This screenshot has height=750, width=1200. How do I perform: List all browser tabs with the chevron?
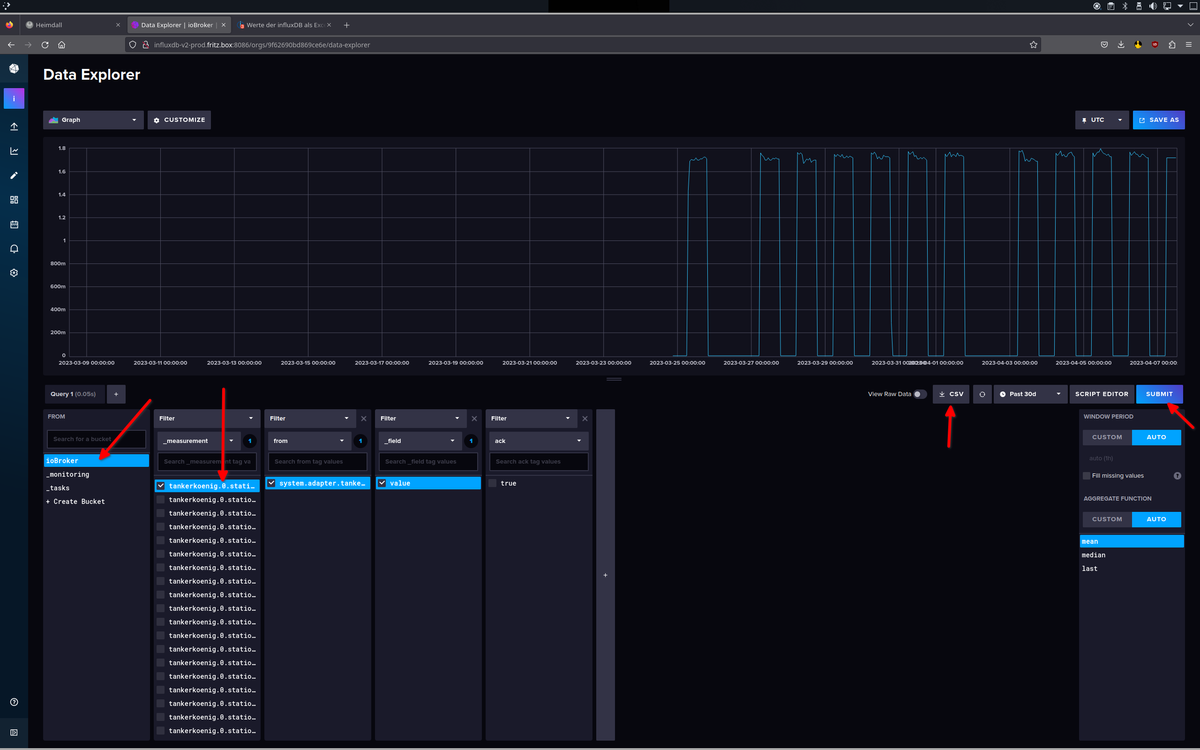[x=1189, y=24]
